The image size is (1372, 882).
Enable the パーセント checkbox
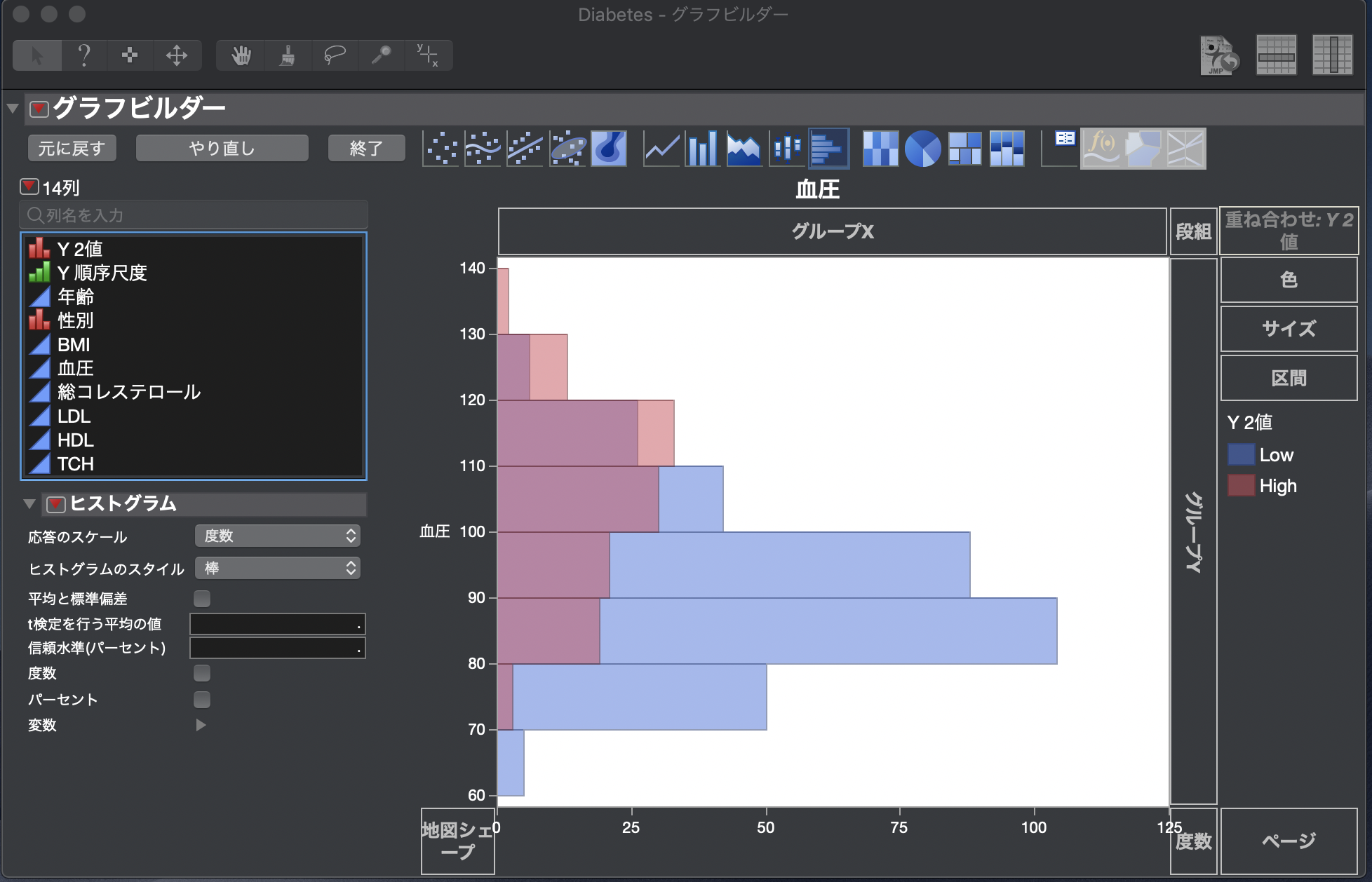click(x=202, y=699)
